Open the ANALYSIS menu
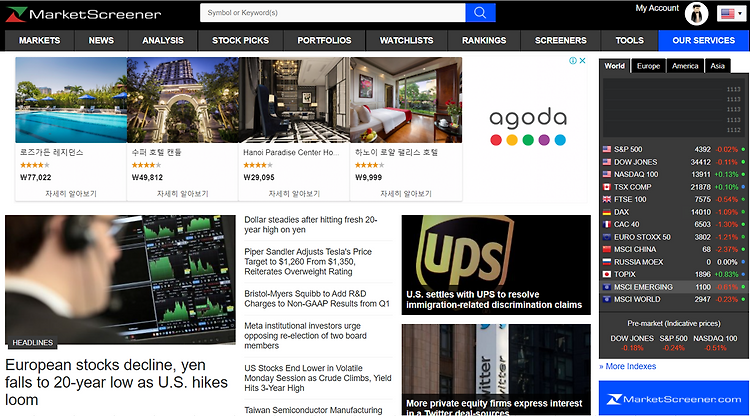Viewport: 750px width, 416px height. [163, 41]
